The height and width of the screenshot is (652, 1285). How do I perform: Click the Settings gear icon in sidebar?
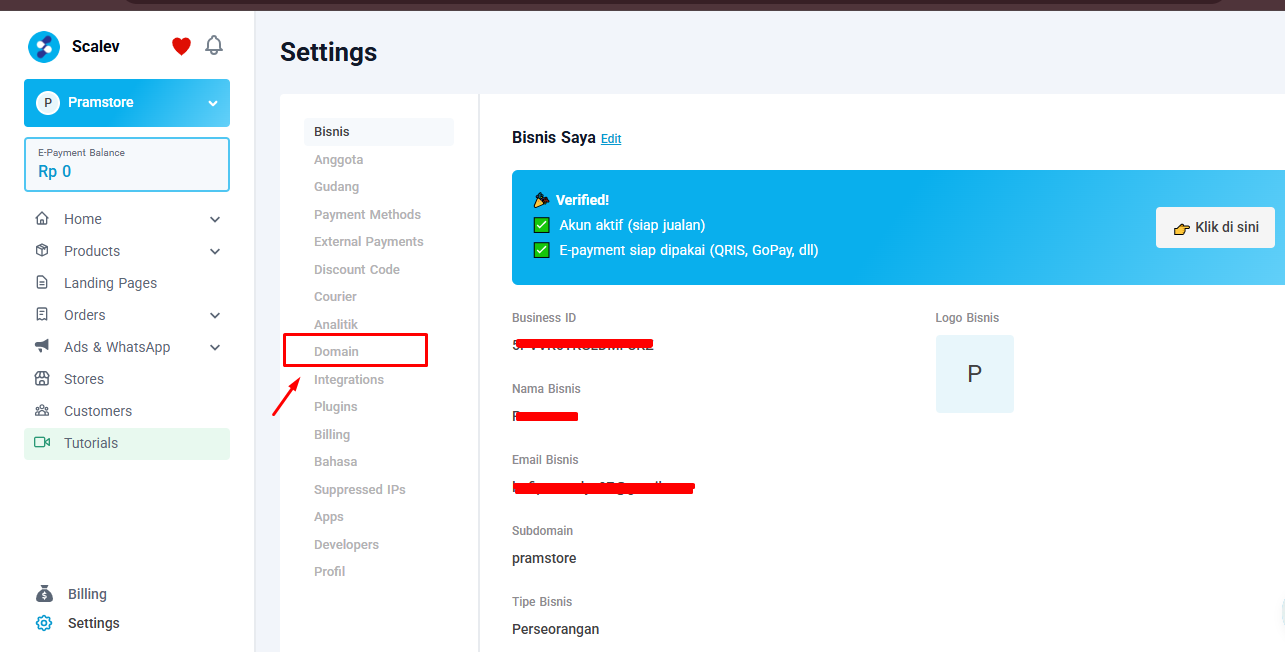44,623
